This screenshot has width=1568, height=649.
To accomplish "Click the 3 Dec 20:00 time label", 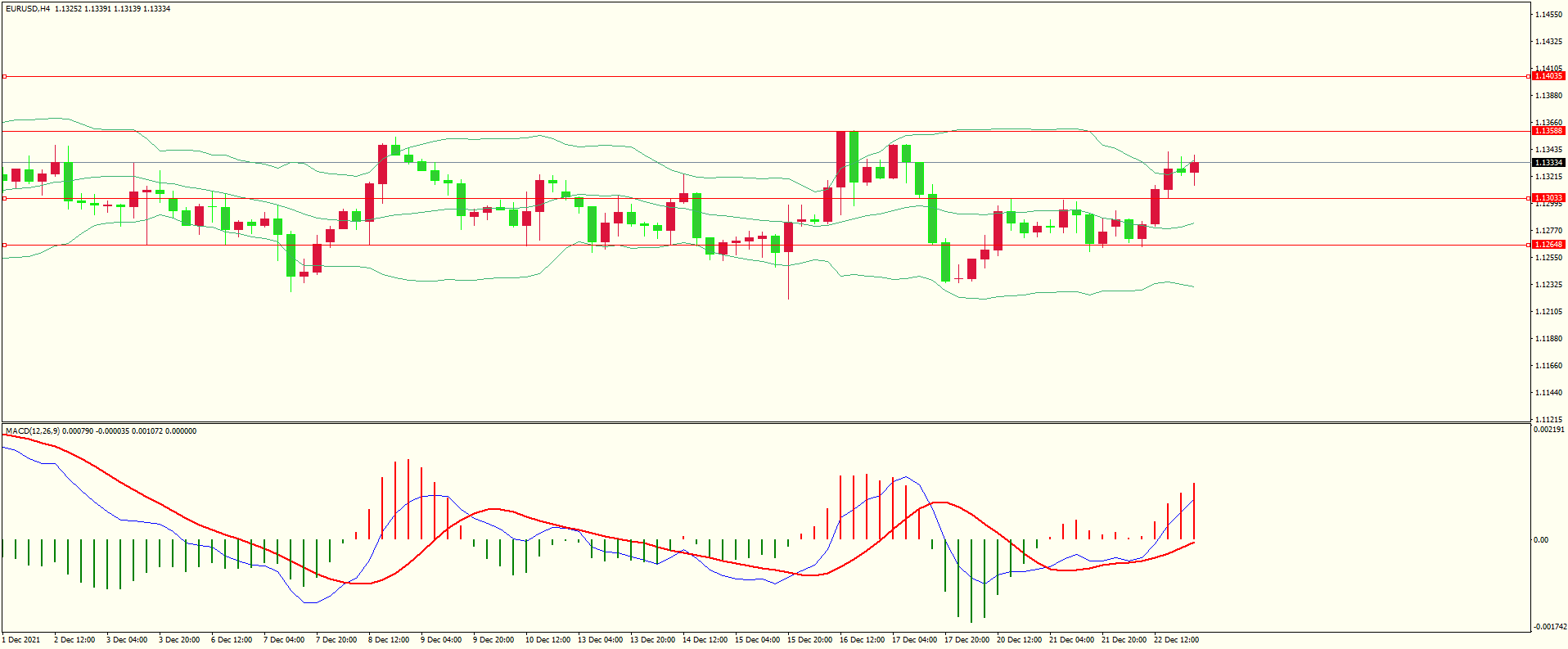I will tap(179, 640).
